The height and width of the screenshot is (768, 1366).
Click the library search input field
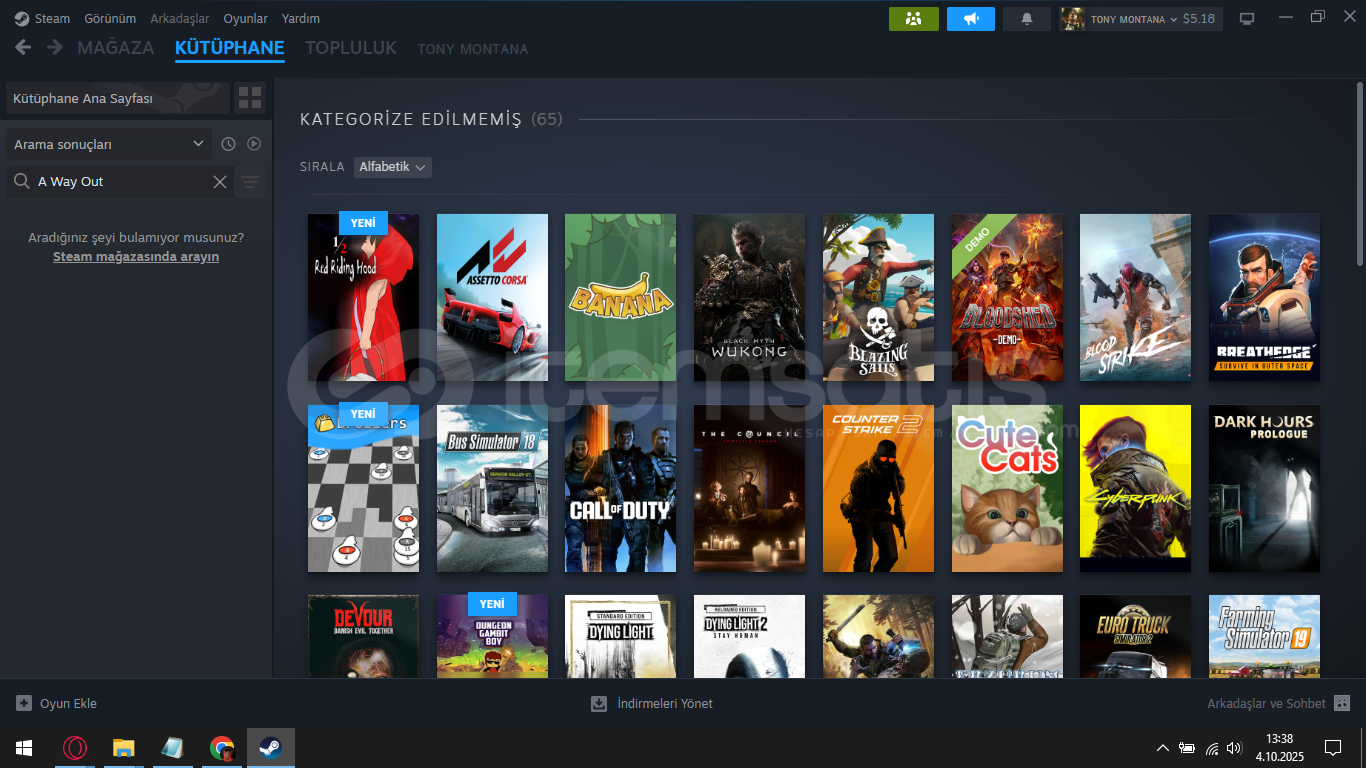(x=122, y=182)
